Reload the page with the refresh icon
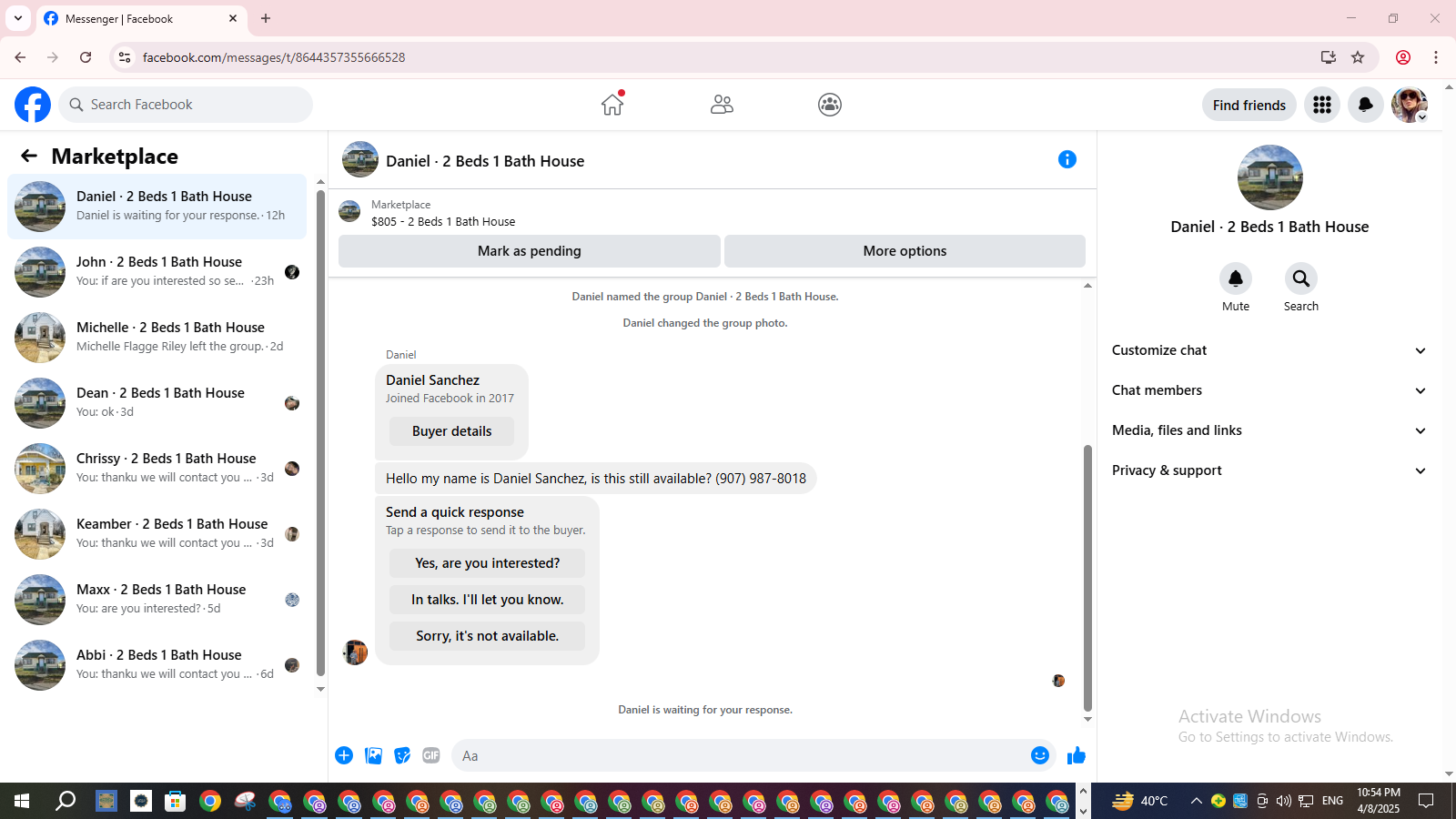The width and height of the screenshot is (1456, 819). tap(86, 57)
